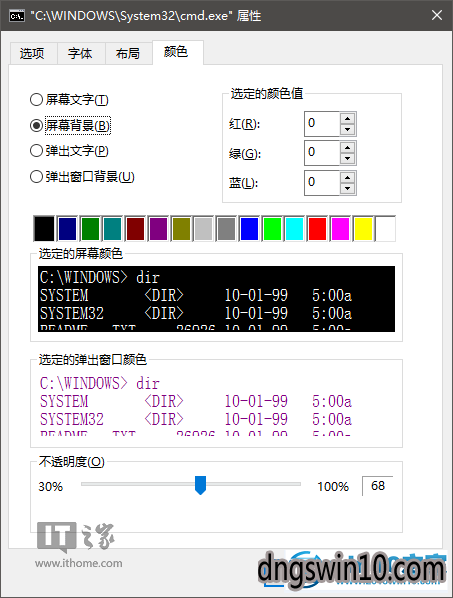The image size is (453, 598).
Task: Go to the 布局 tab
Action: tap(129, 53)
